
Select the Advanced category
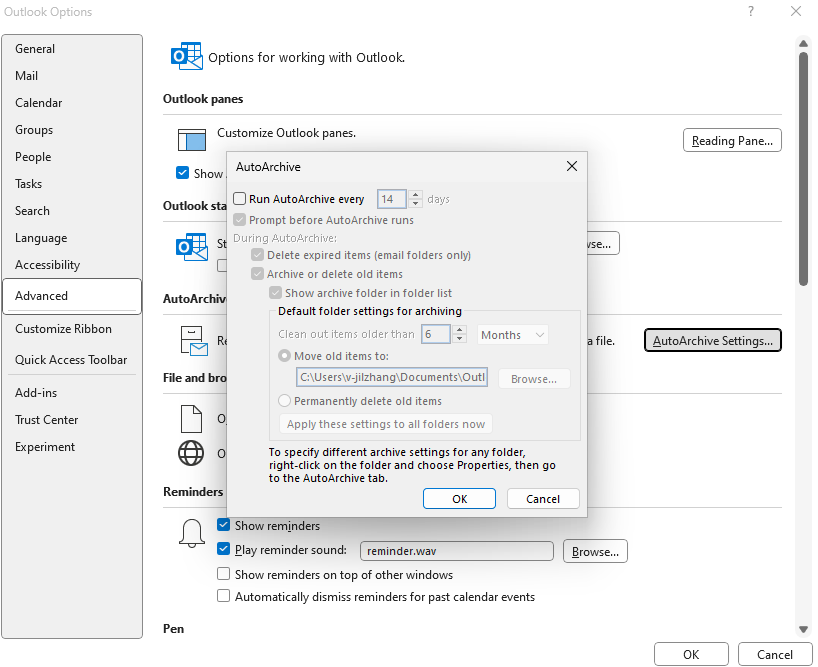pos(71,296)
